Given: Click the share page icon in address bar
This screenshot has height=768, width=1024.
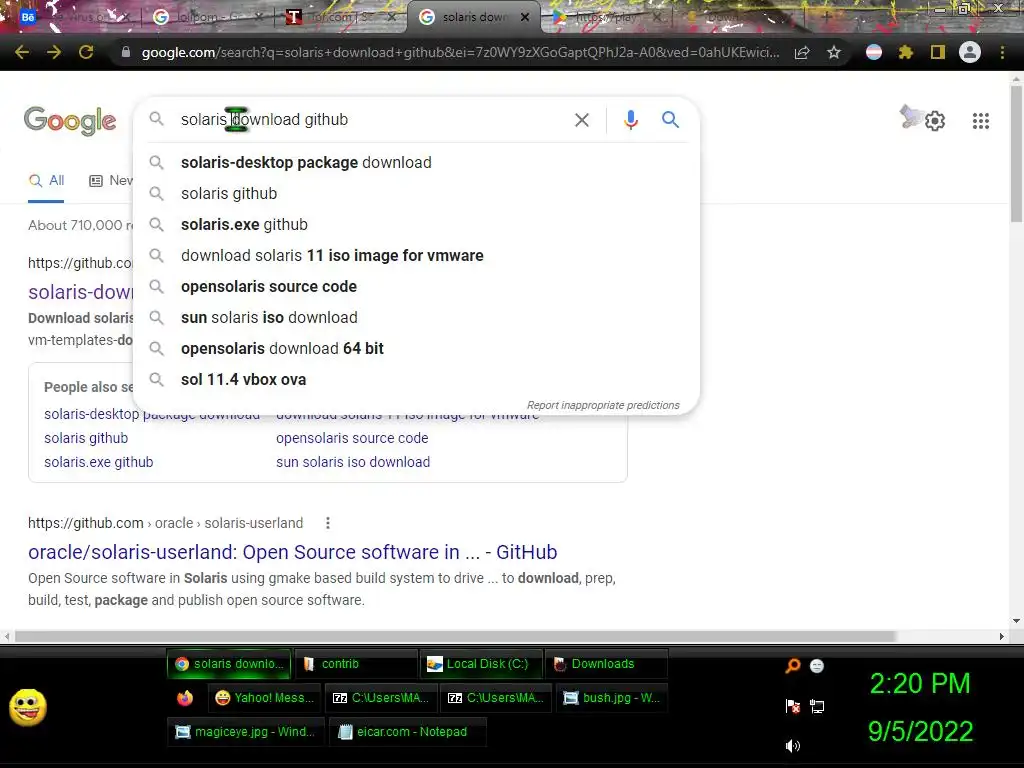Looking at the screenshot, I should point(802,52).
